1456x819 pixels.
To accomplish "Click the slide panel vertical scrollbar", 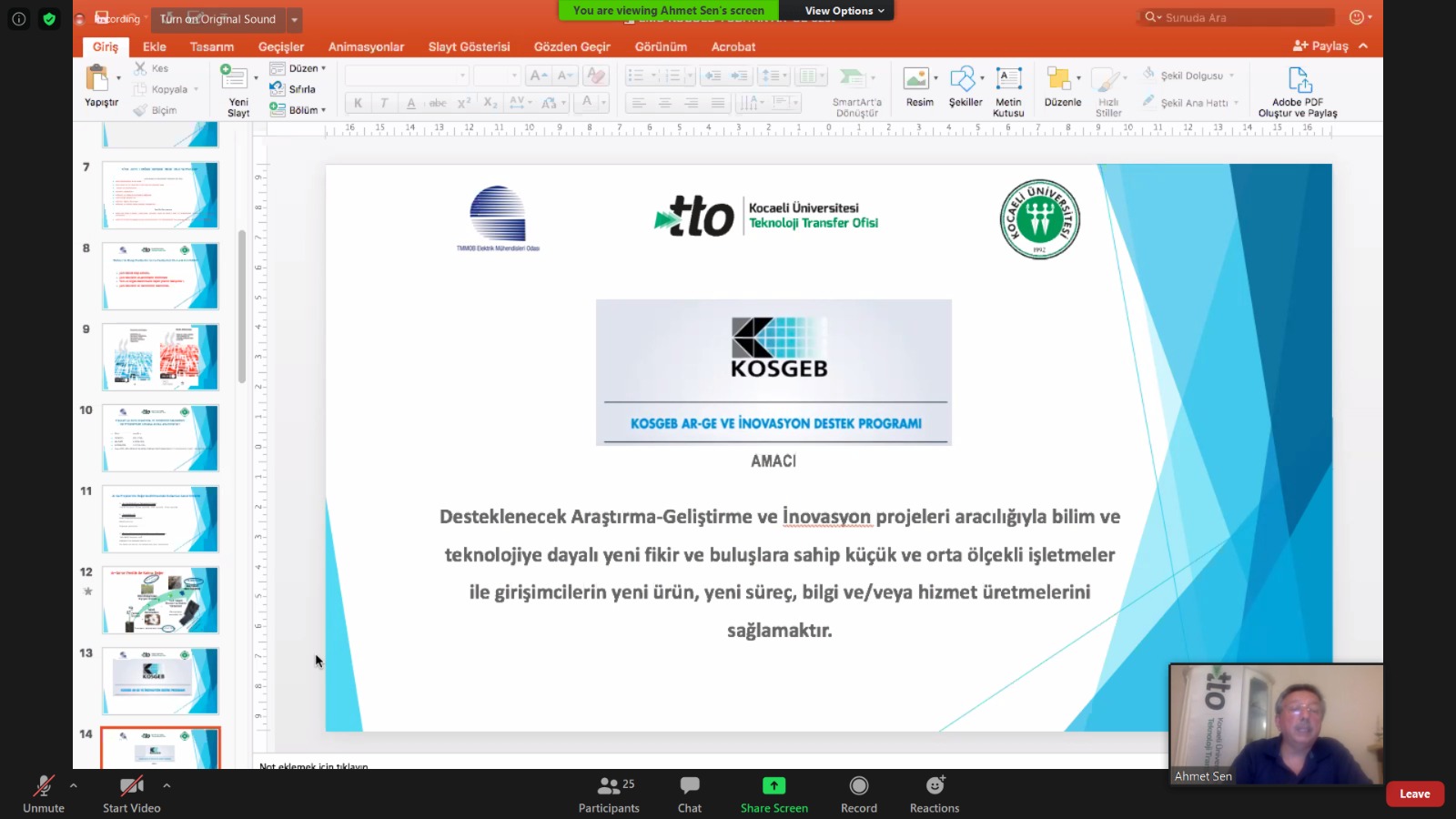I will tap(242, 306).
